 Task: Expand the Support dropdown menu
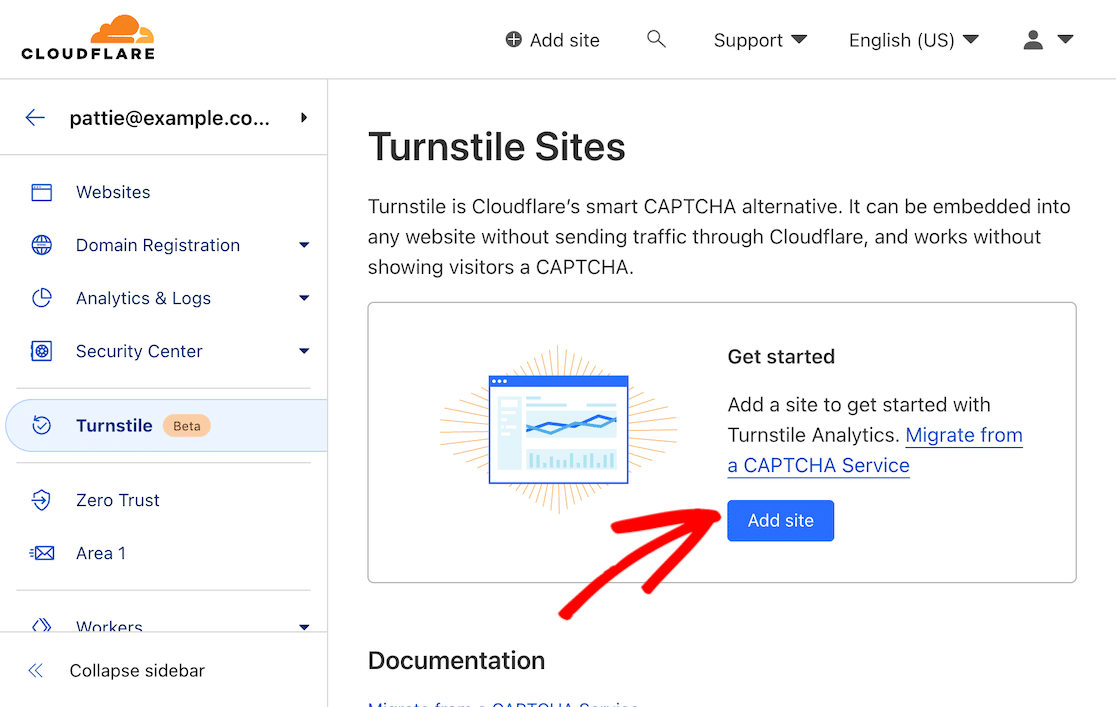click(760, 40)
